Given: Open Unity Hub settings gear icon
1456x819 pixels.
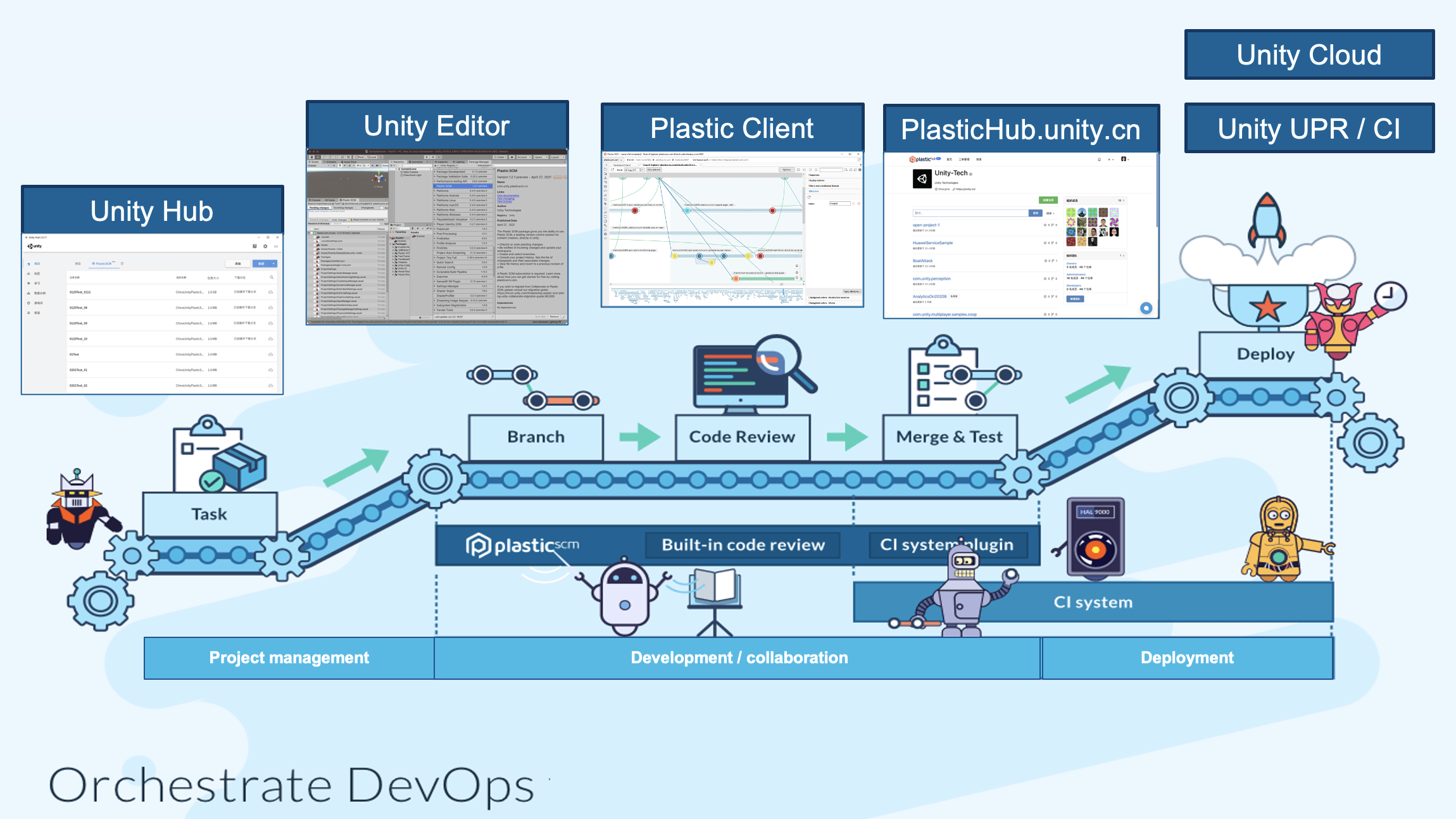Looking at the screenshot, I should click(x=265, y=246).
